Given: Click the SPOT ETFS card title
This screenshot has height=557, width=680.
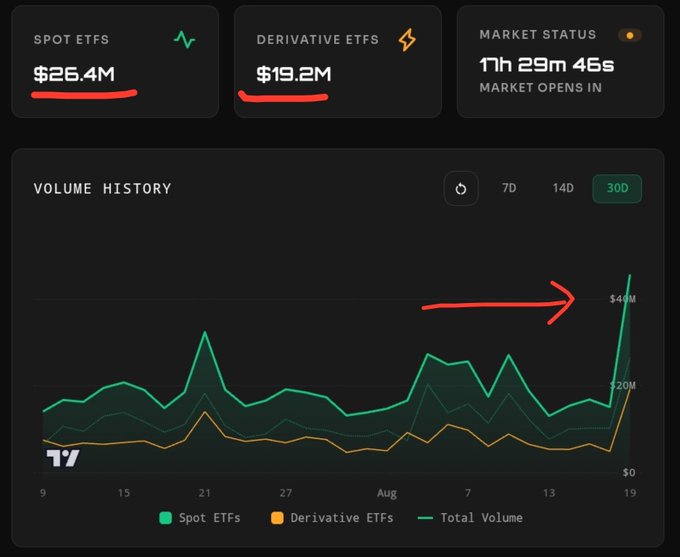Looking at the screenshot, I should 71,39.
